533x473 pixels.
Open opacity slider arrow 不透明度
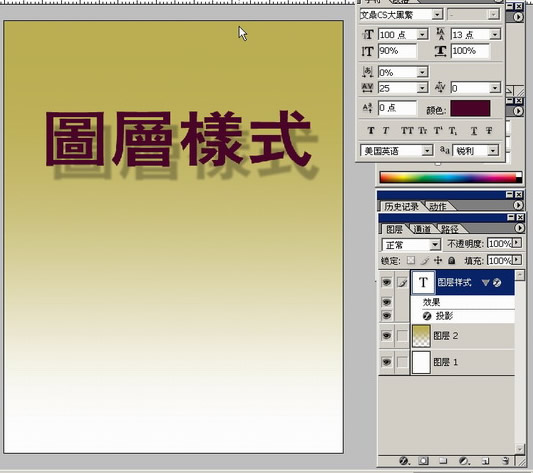point(517,243)
